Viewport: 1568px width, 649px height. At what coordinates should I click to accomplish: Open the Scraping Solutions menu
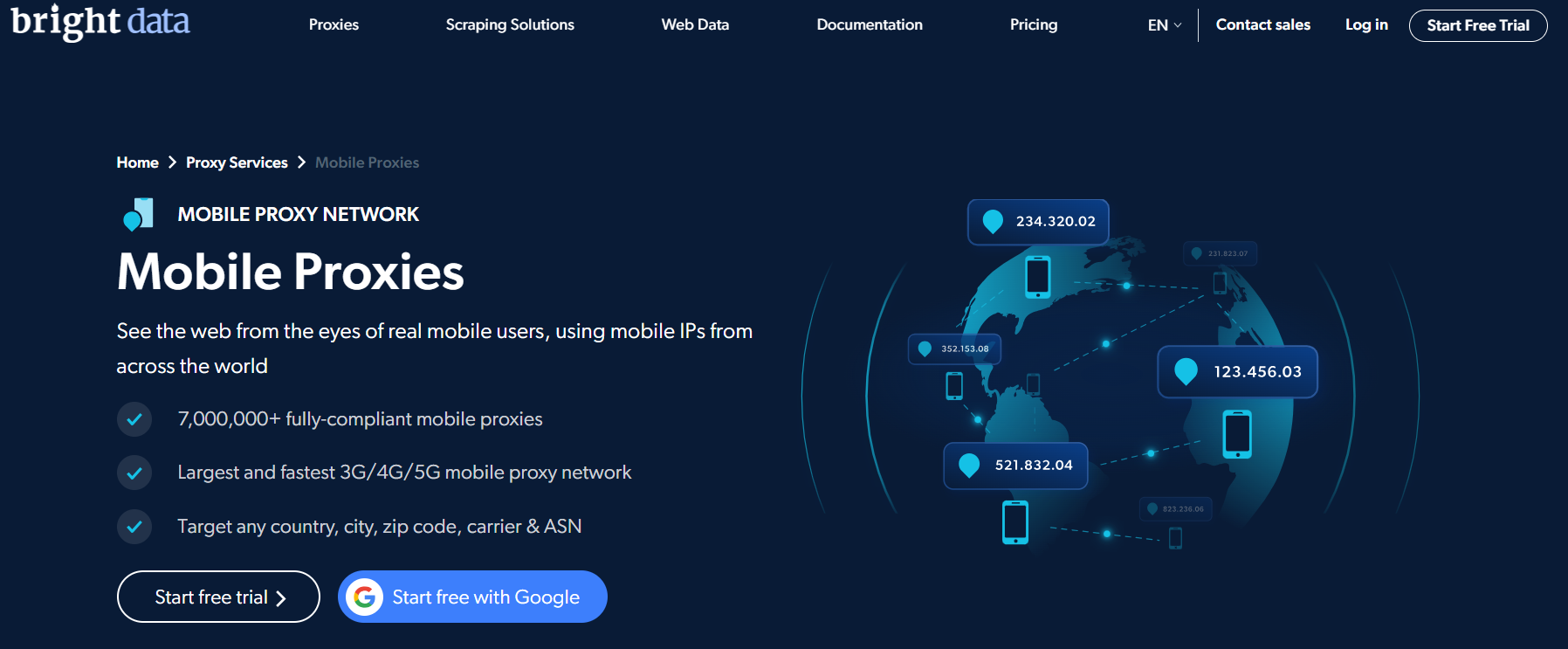pyautogui.click(x=510, y=24)
